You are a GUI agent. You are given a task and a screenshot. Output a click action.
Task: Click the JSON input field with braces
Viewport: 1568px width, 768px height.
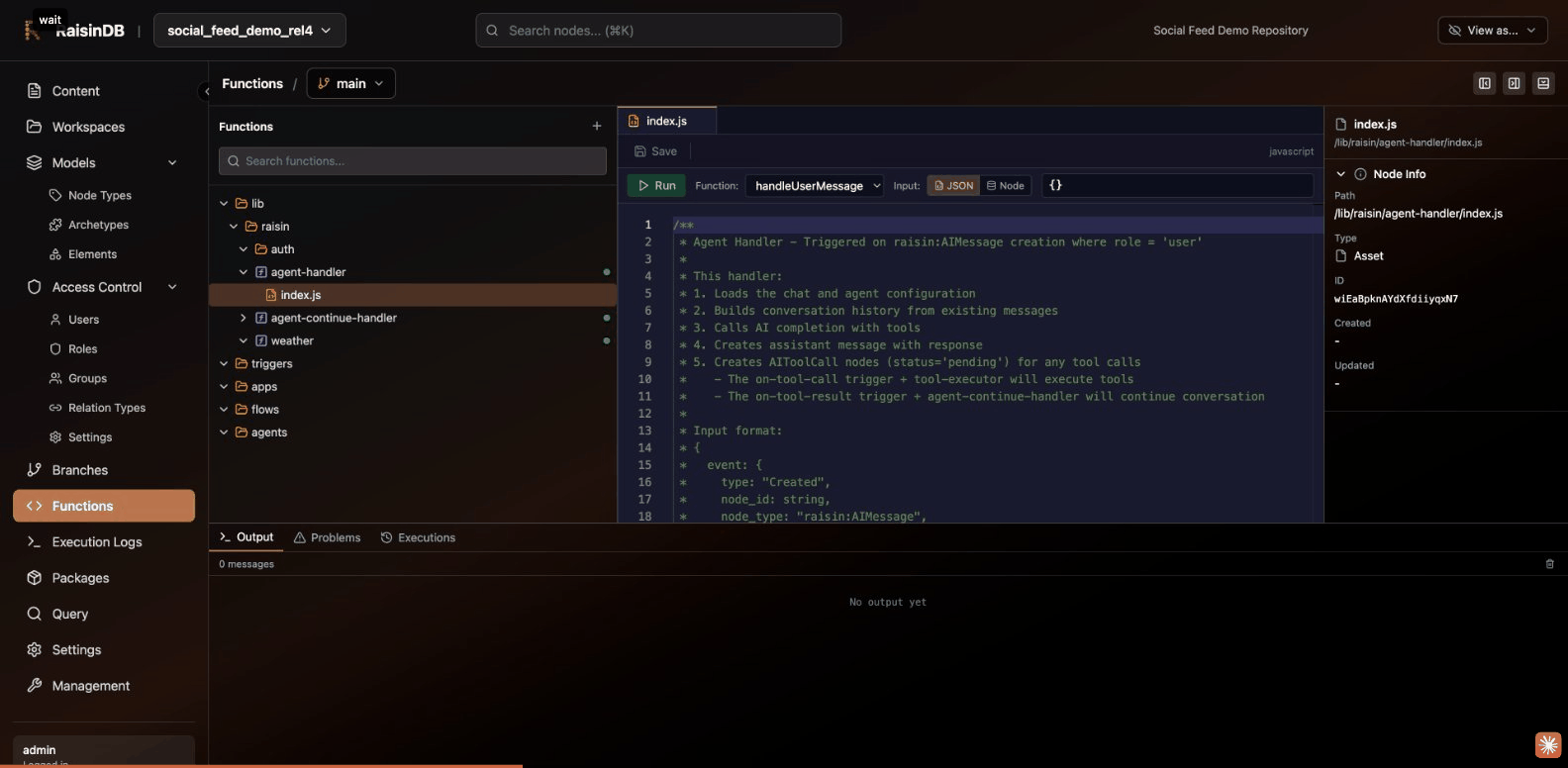click(x=1177, y=185)
